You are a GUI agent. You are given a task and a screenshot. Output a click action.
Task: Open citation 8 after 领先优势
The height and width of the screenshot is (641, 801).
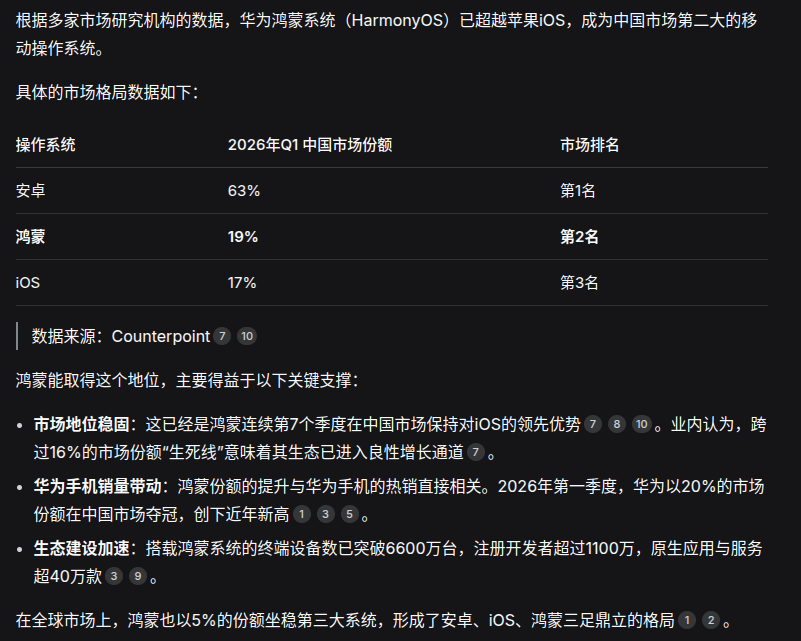coord(617,424)
